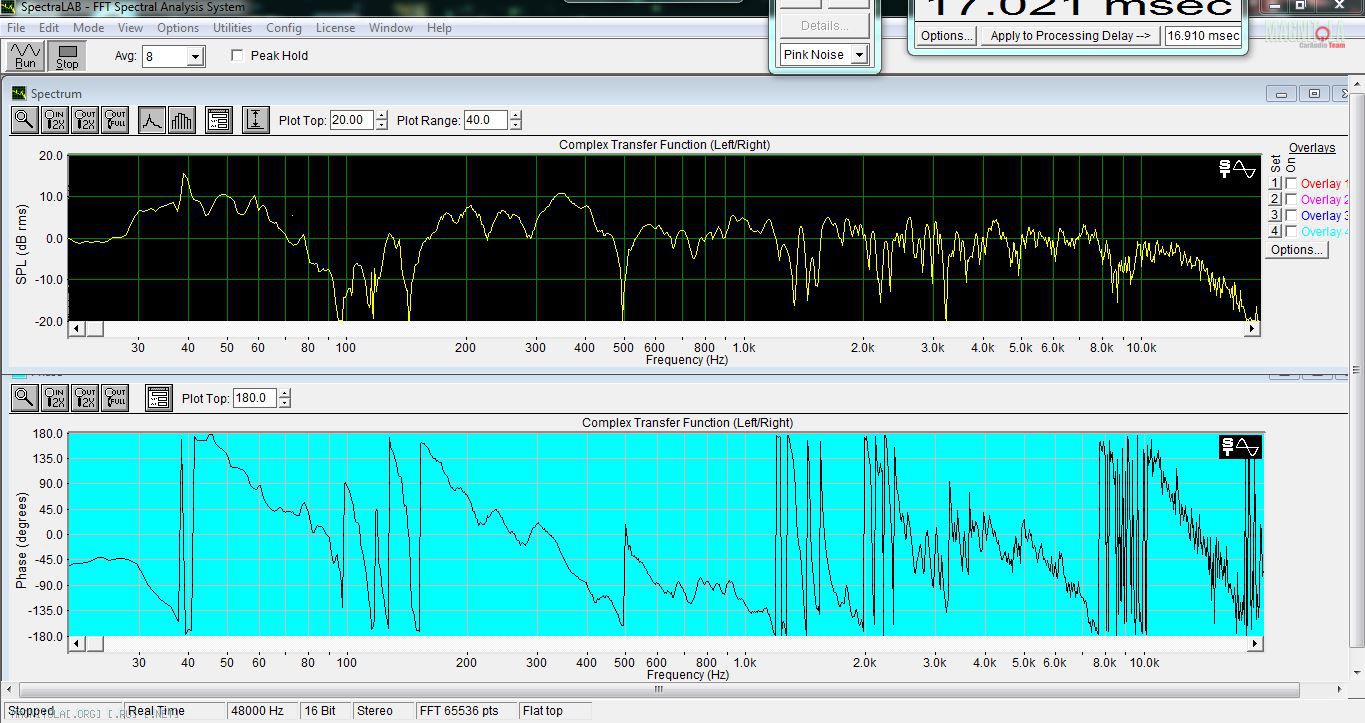The height and width of the screenshot is (723, 1365).
Task: Turn on Overlay 2 checkbox
Action: click(1292, 200)
